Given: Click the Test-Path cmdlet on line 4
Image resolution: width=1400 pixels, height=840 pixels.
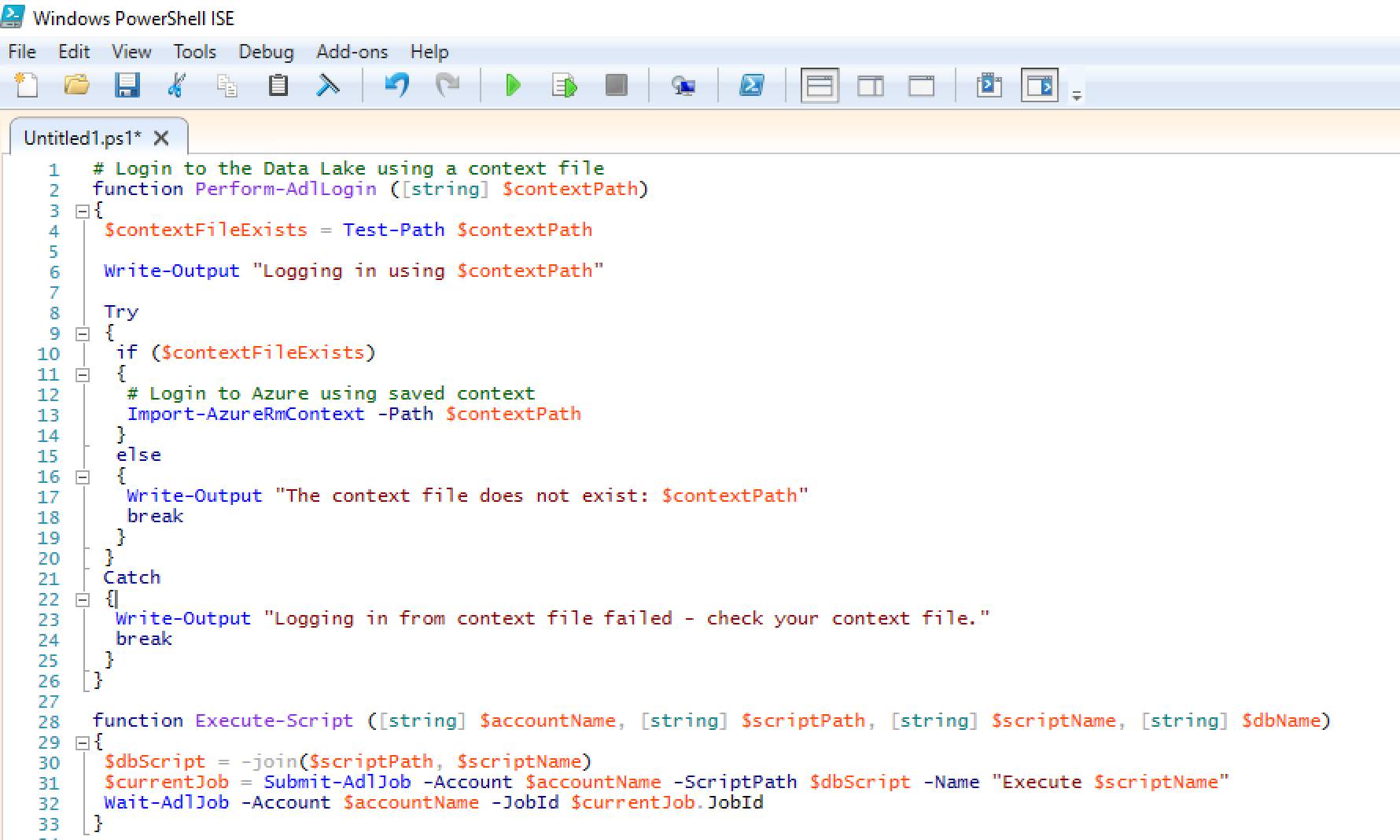Looking at the screenshot, I should 393,230.
